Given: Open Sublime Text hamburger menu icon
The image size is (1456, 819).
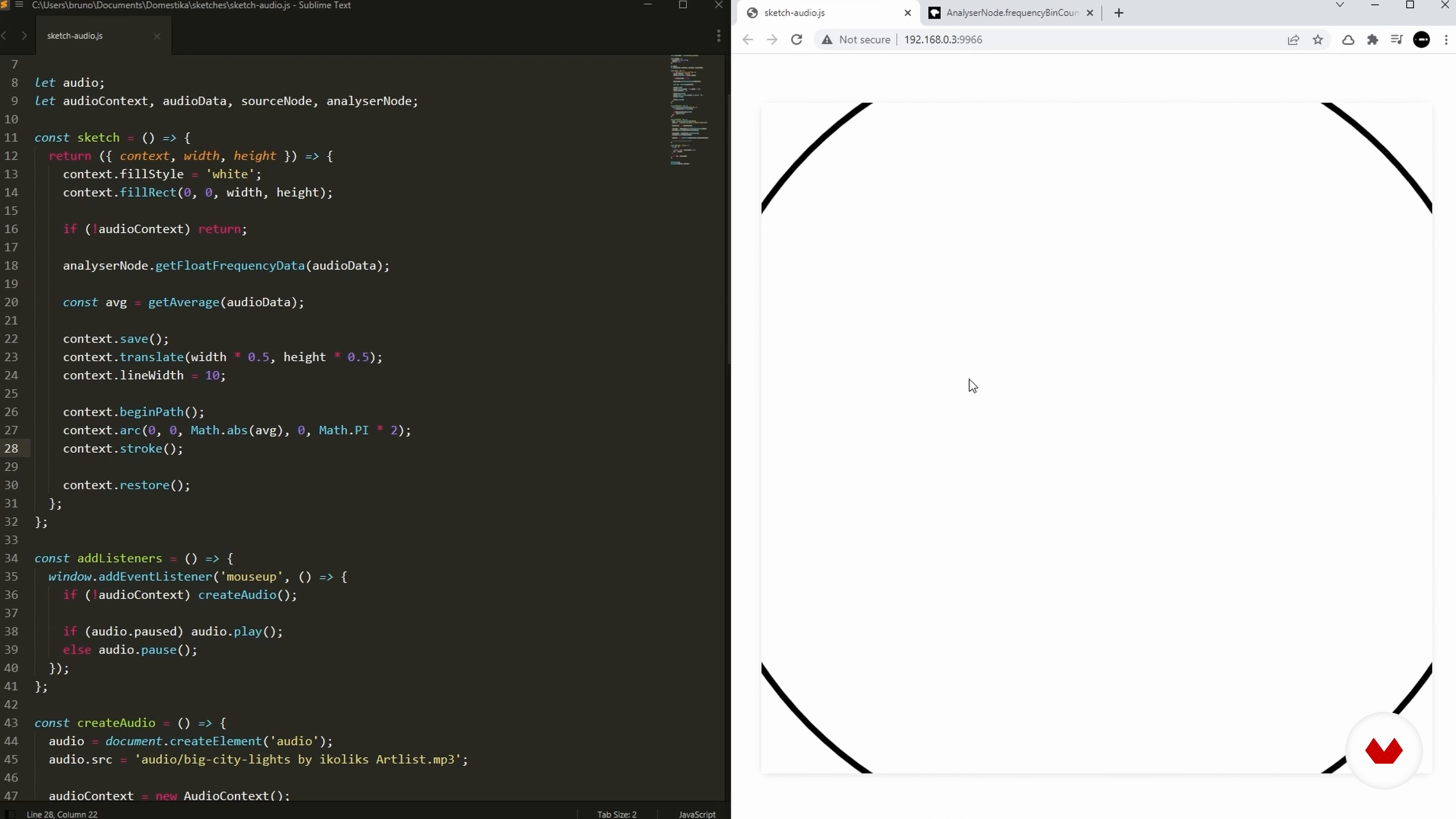Looking at the screenshot, I should coord(19,5).
